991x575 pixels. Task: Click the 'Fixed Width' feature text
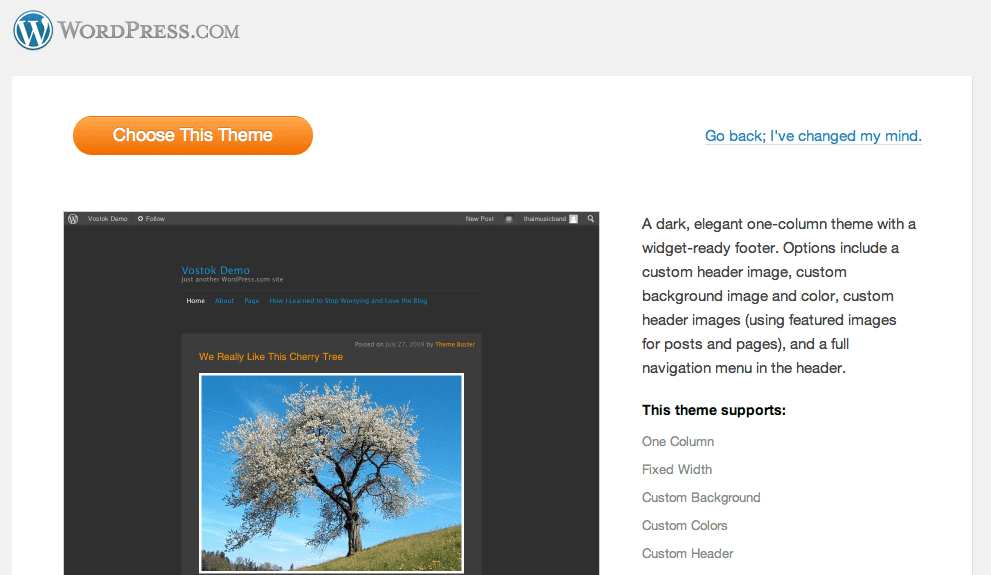[677, 469]
